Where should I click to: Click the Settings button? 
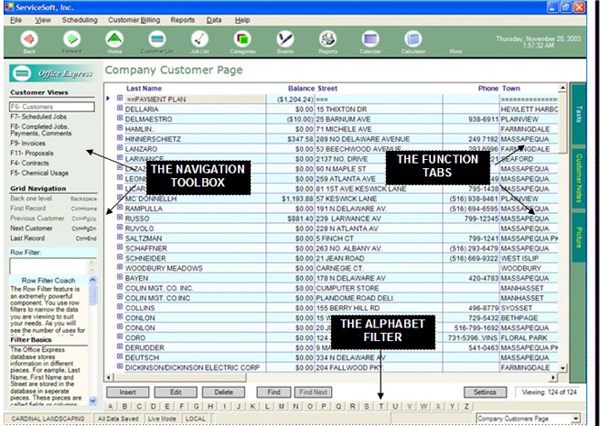point(485,392)
